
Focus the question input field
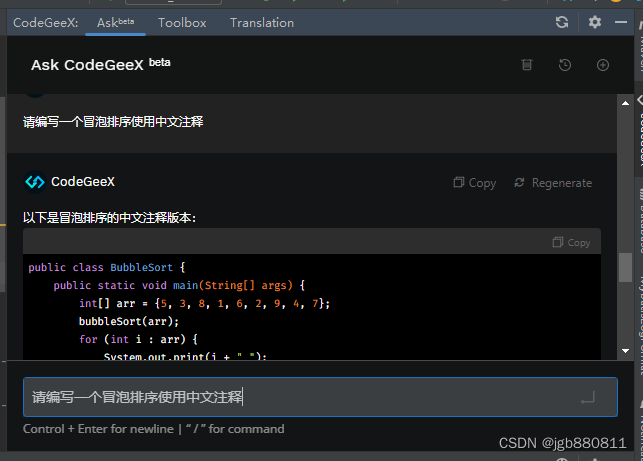pos(320,397)
